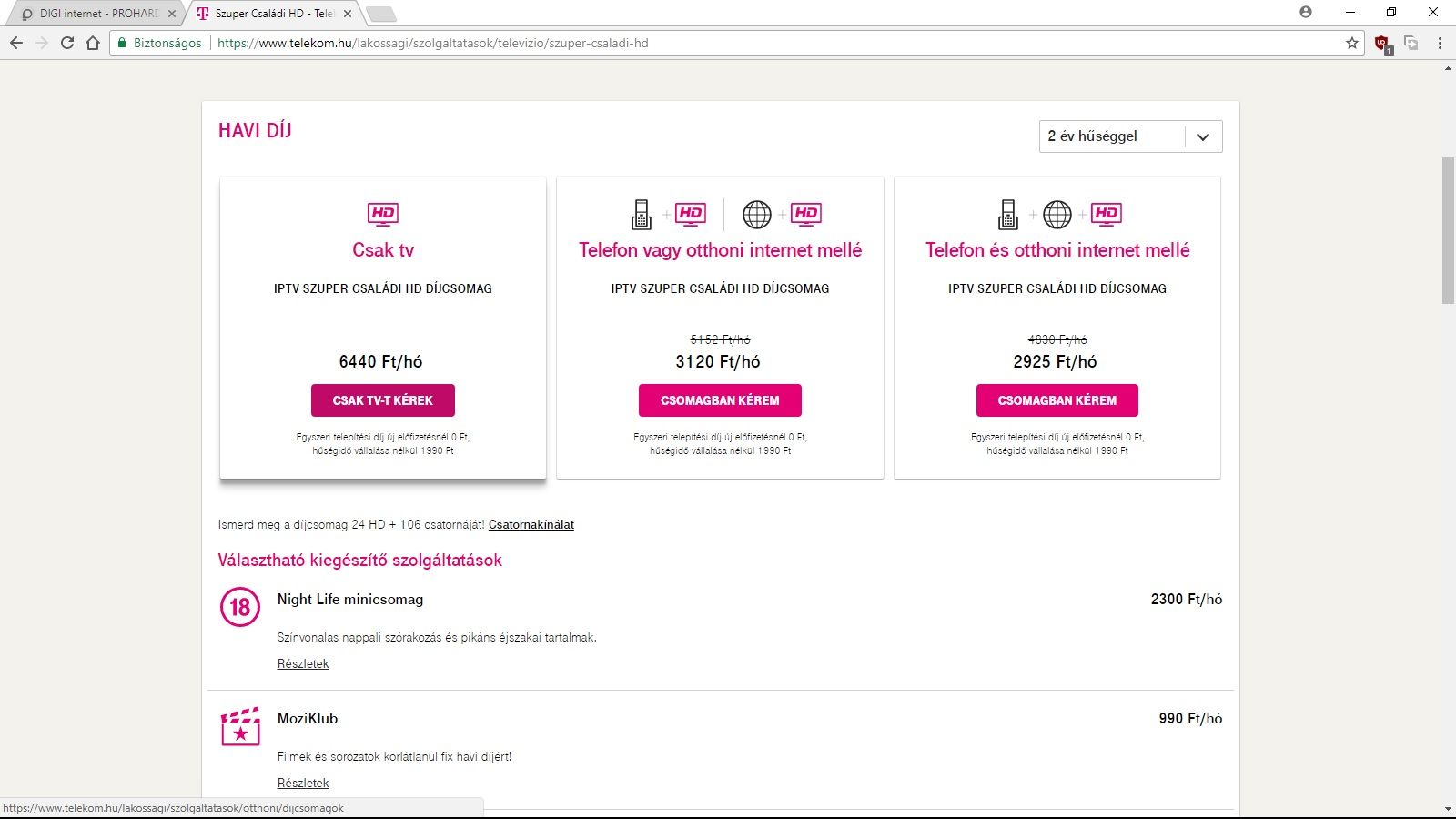Click the HD icon in Telefon és otthoni card
The width and height of the screenshot is (1456, 819).
coord(1107,214)
